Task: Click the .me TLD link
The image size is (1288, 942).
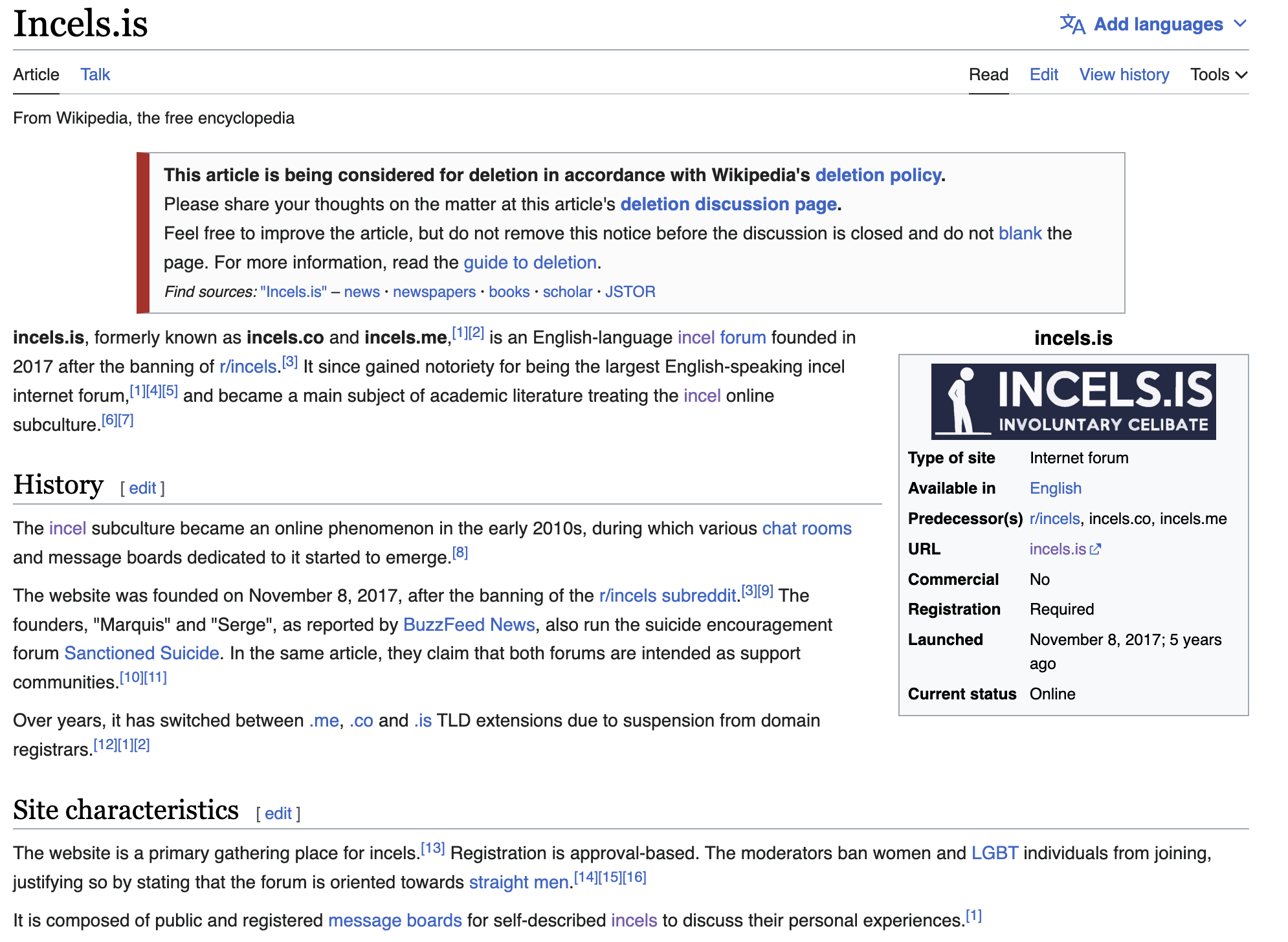Action: coord(324,720)
